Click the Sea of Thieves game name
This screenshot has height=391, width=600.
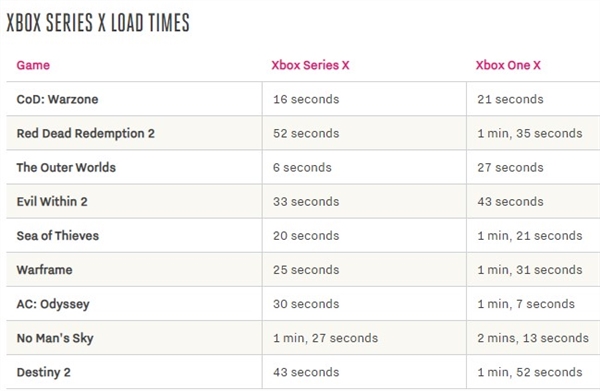pyautogui.click(x=58, y=235)
